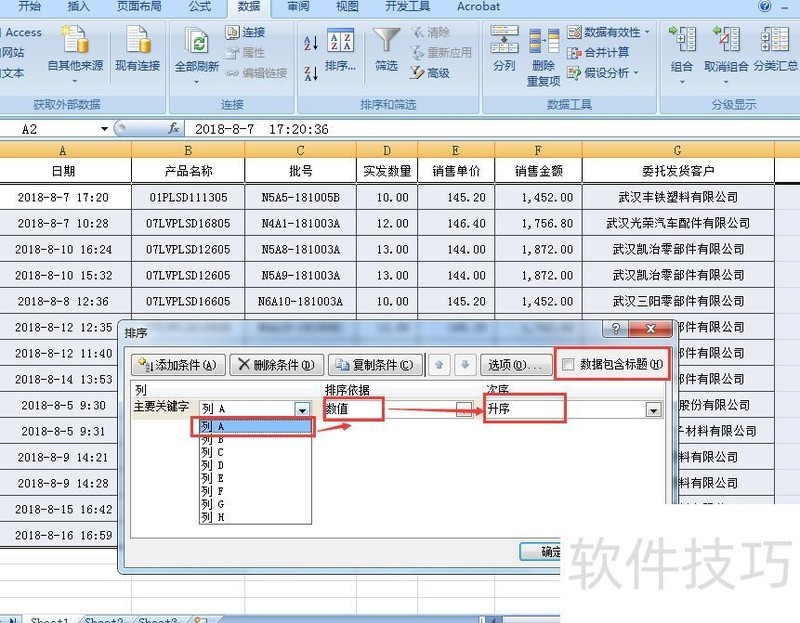Move sort condition up arrow
The width and height of the screenshot is (800, 623).
coord(439,365)
